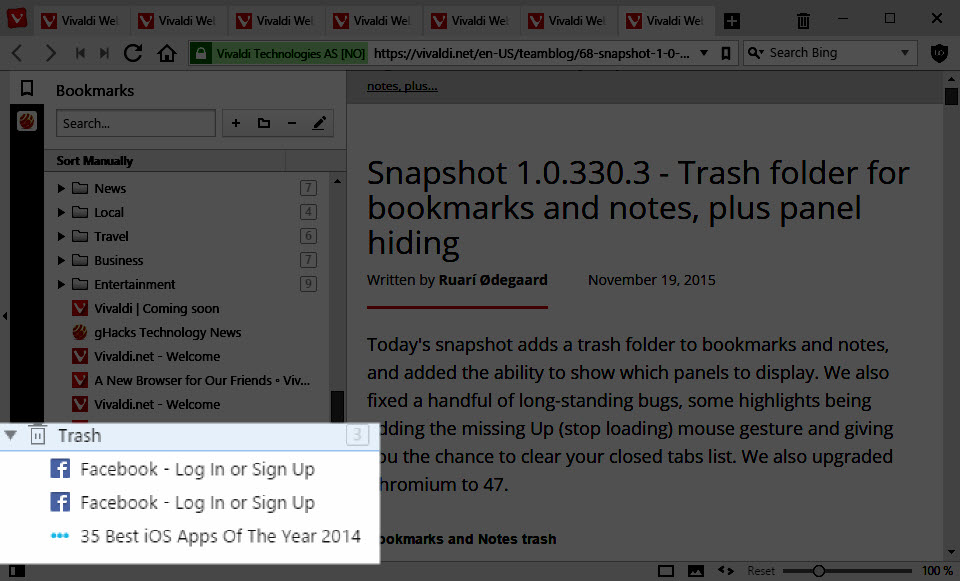Open the gHacks web panel icon
This screenshot has height=581, width=960.
(x=27, y=121)
